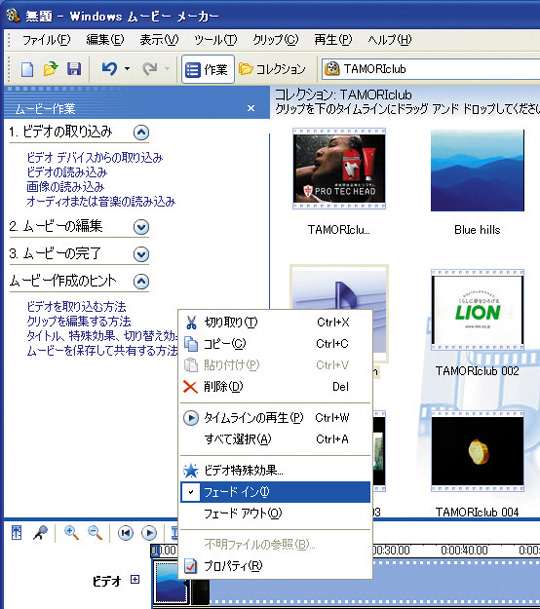Click the audio levels icon on timeline toolbar

pyautogui.click(x=17, y=532)
